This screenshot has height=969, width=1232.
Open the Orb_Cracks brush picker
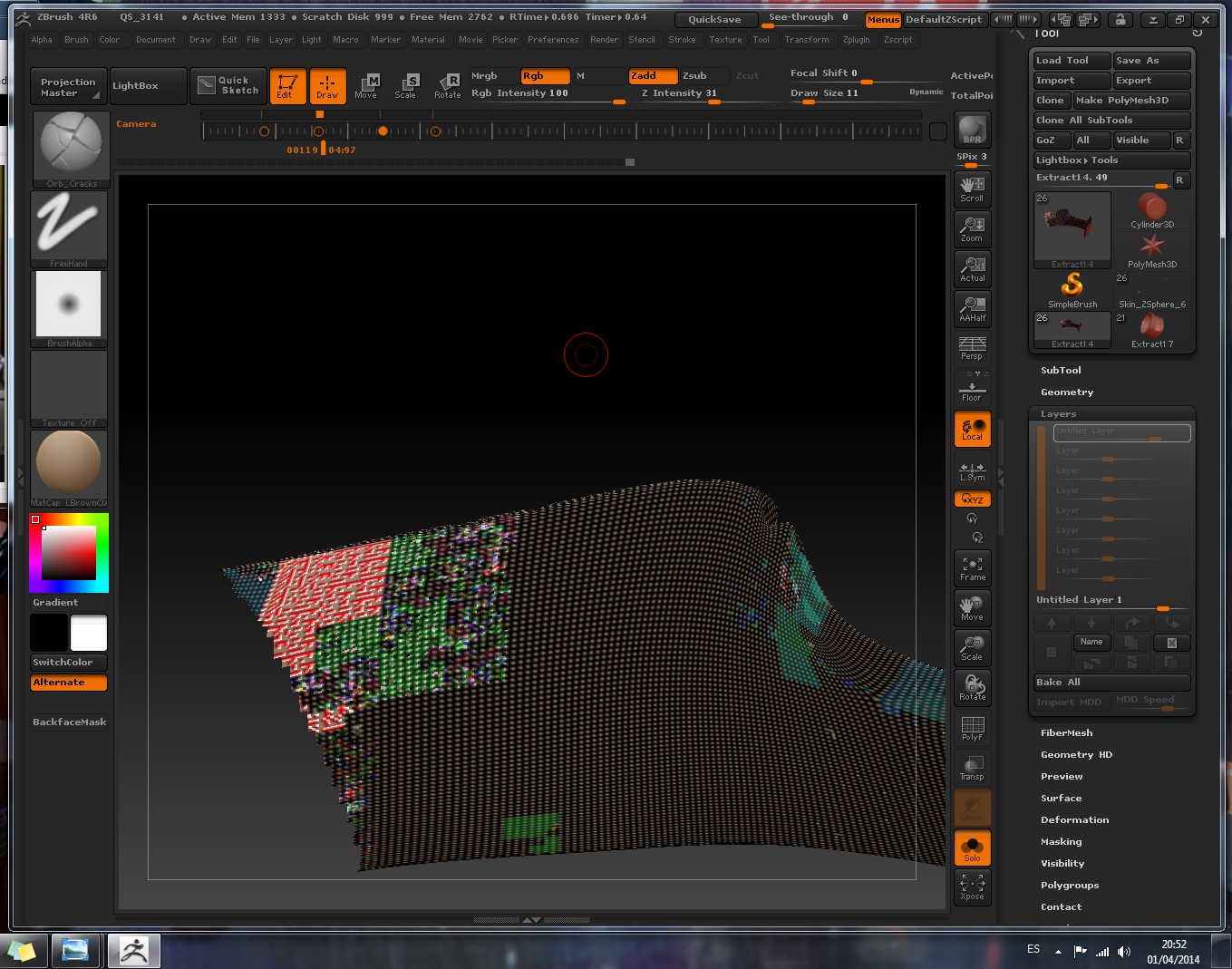click(71, 148)
